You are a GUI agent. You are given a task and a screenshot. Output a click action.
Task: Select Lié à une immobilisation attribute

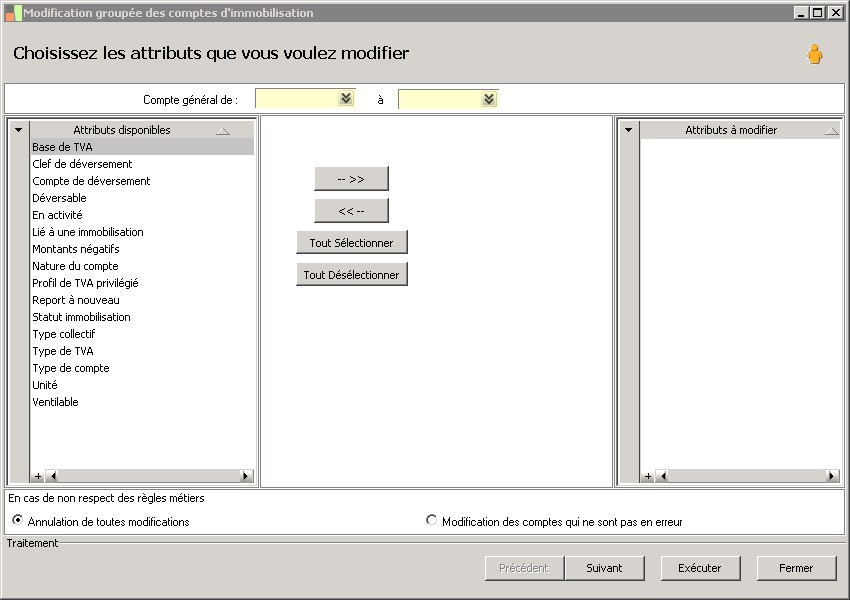pos(142,232)
